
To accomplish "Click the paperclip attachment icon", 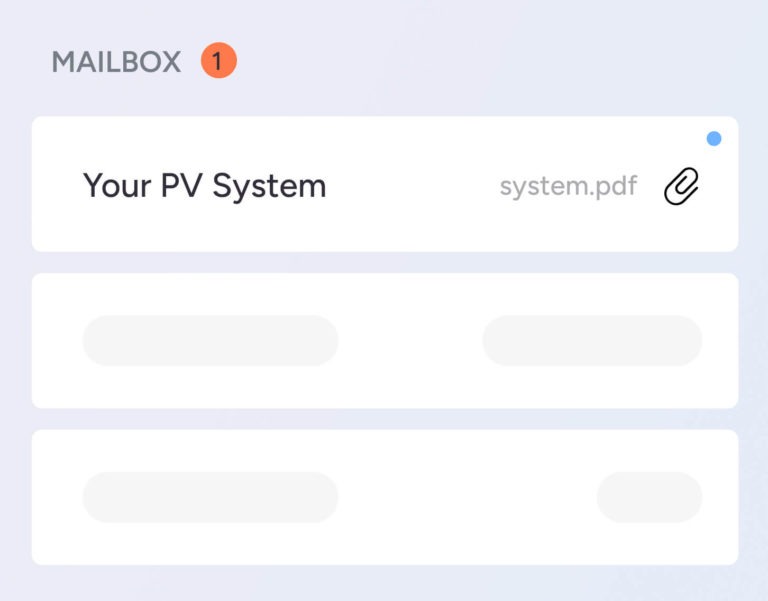I will click(x=682, y=186).
